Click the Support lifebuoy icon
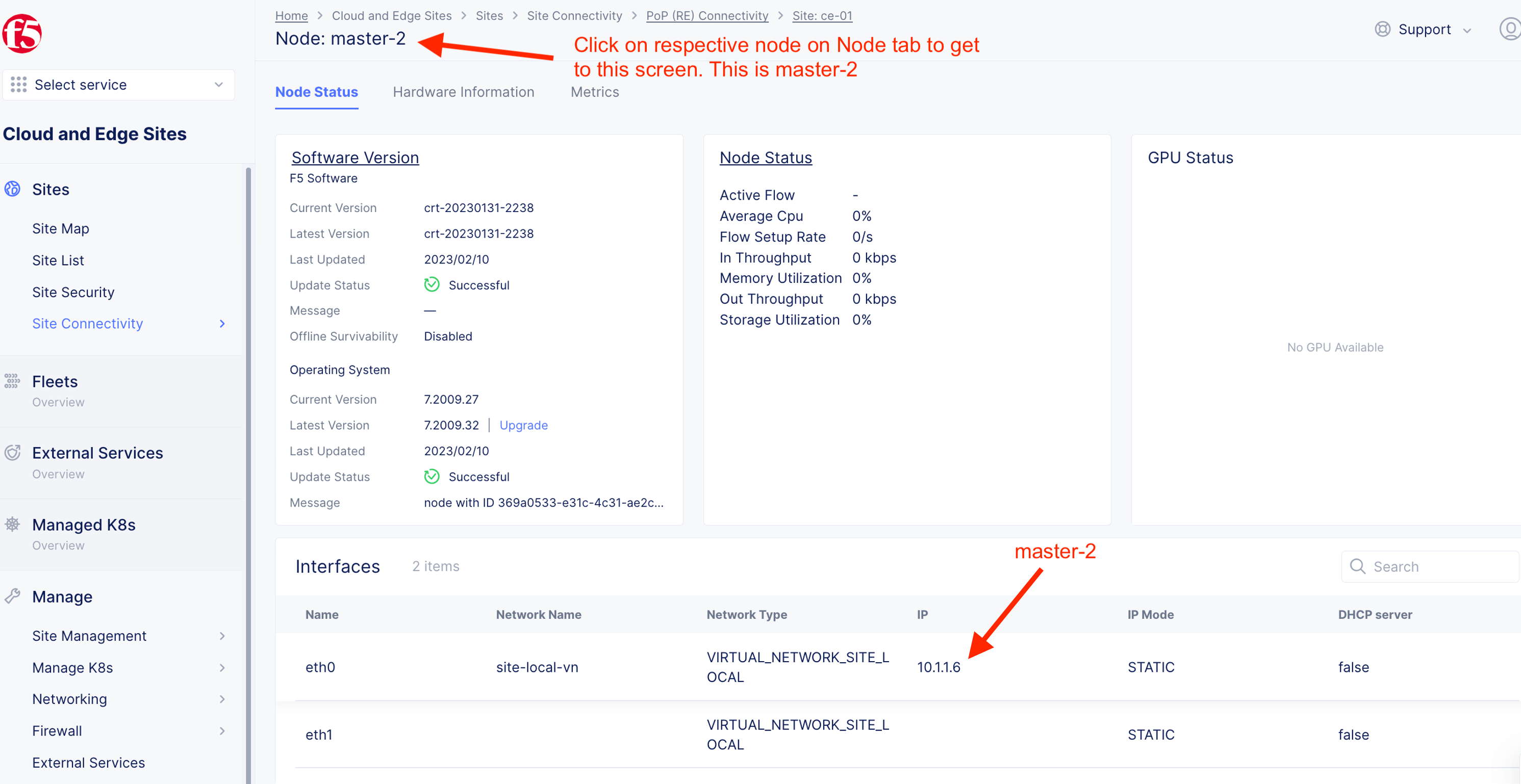 click(1382, 30)
